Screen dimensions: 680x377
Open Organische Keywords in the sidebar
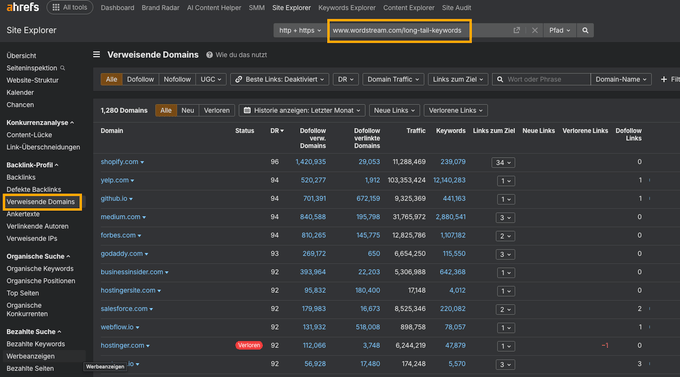tap(40, 269)
